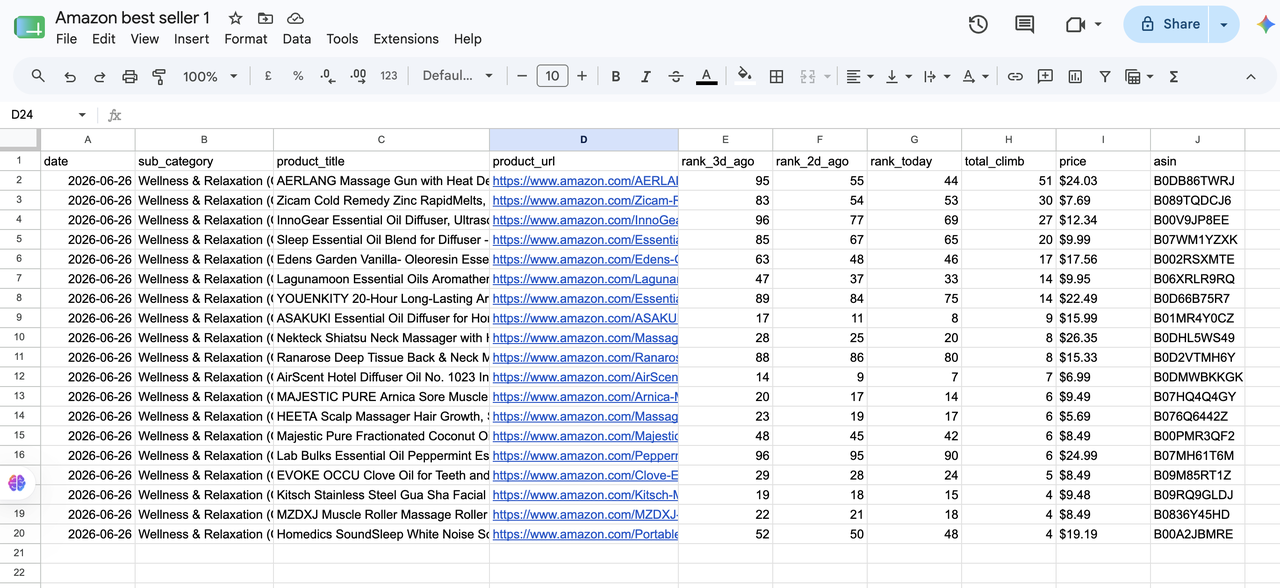Image resolution: width=1280 pixels, height=588 pixels.
Task: Open the Kitsch amazon product link
Action: pyautogui.click(x=585, y=495)
